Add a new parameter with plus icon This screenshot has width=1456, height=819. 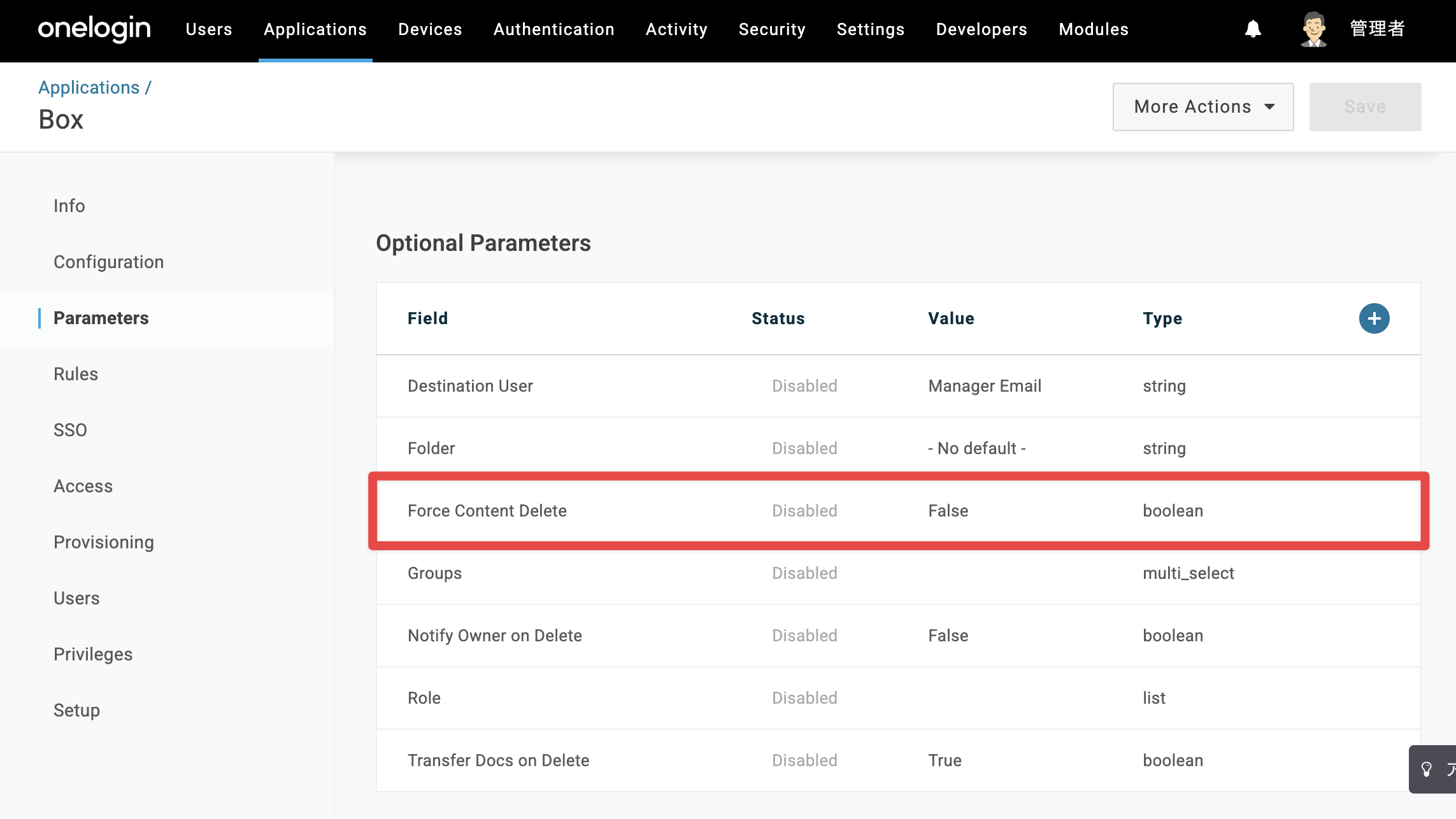click(x=1374, y=318)
